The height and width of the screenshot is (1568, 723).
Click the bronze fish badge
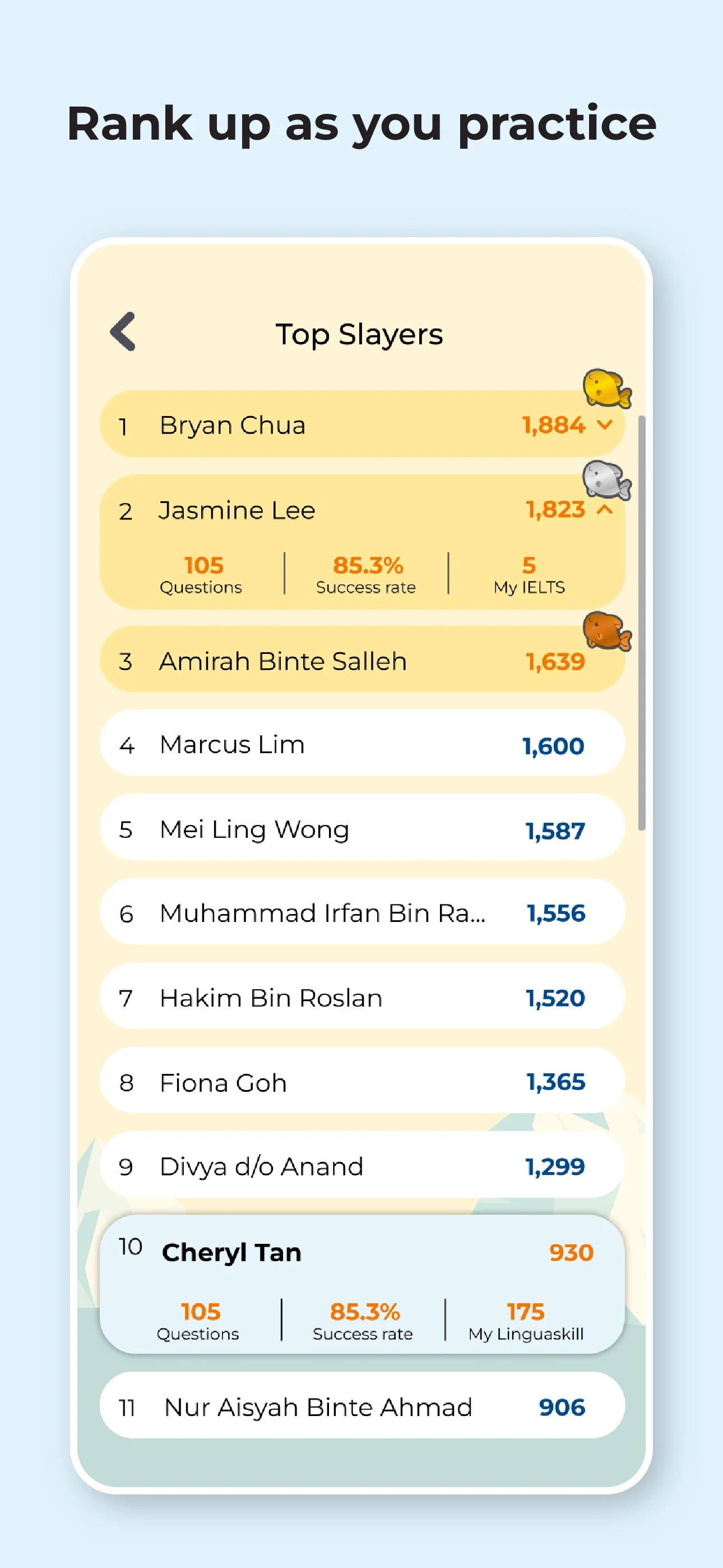(605, 630)
